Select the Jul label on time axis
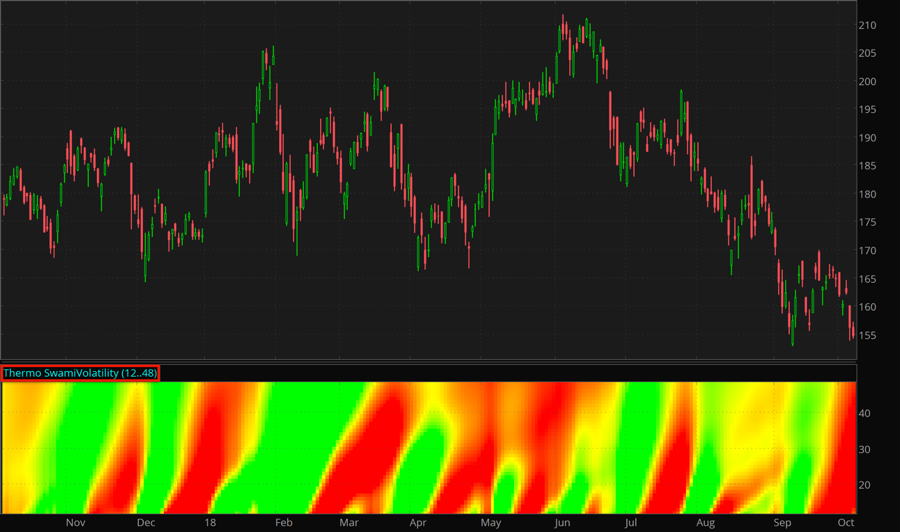Screen dimensions: 900x532 pyautogui.click(x=631, y=522)
